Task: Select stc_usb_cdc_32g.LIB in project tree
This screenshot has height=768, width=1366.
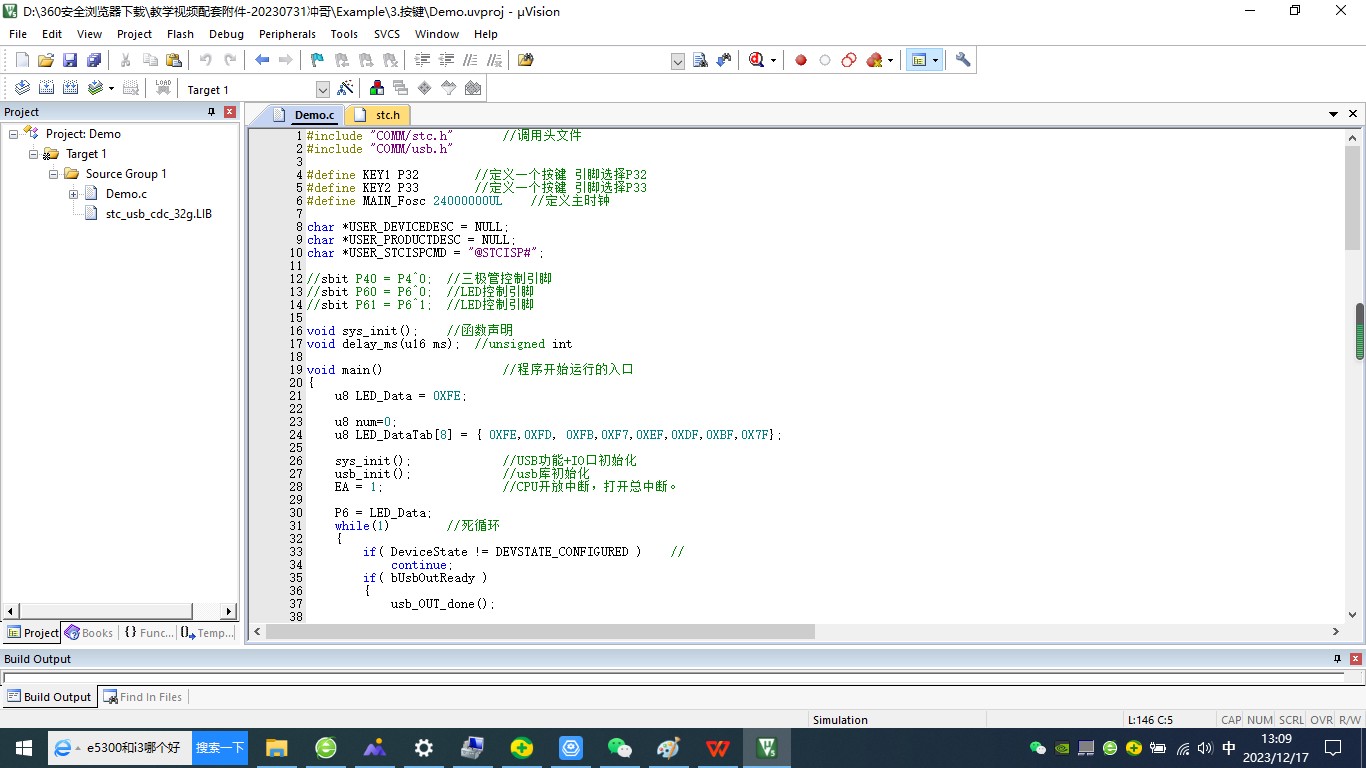Action: click(x=159, y=214)
